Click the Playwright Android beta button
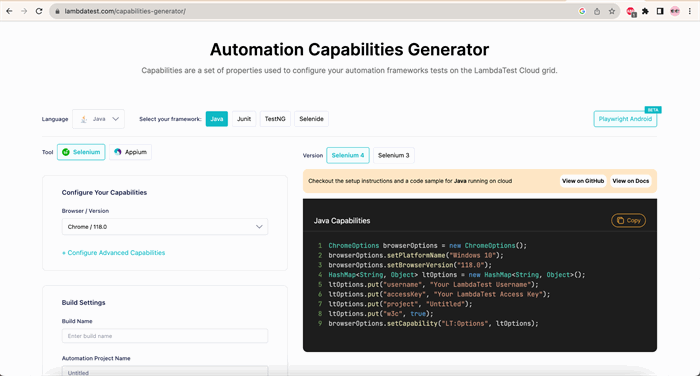 tap(625, 119)
